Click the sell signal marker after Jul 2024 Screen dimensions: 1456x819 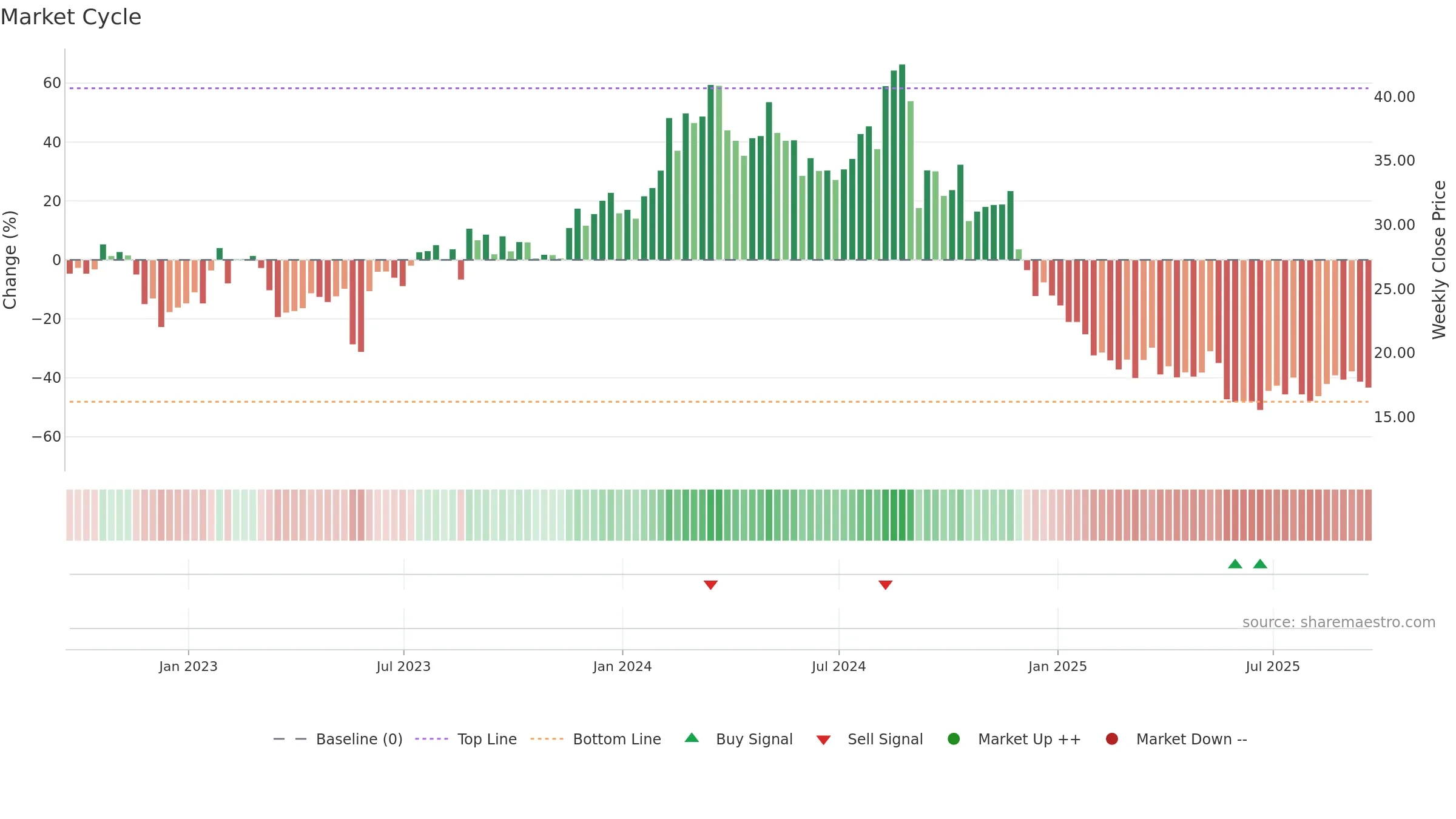885,585
